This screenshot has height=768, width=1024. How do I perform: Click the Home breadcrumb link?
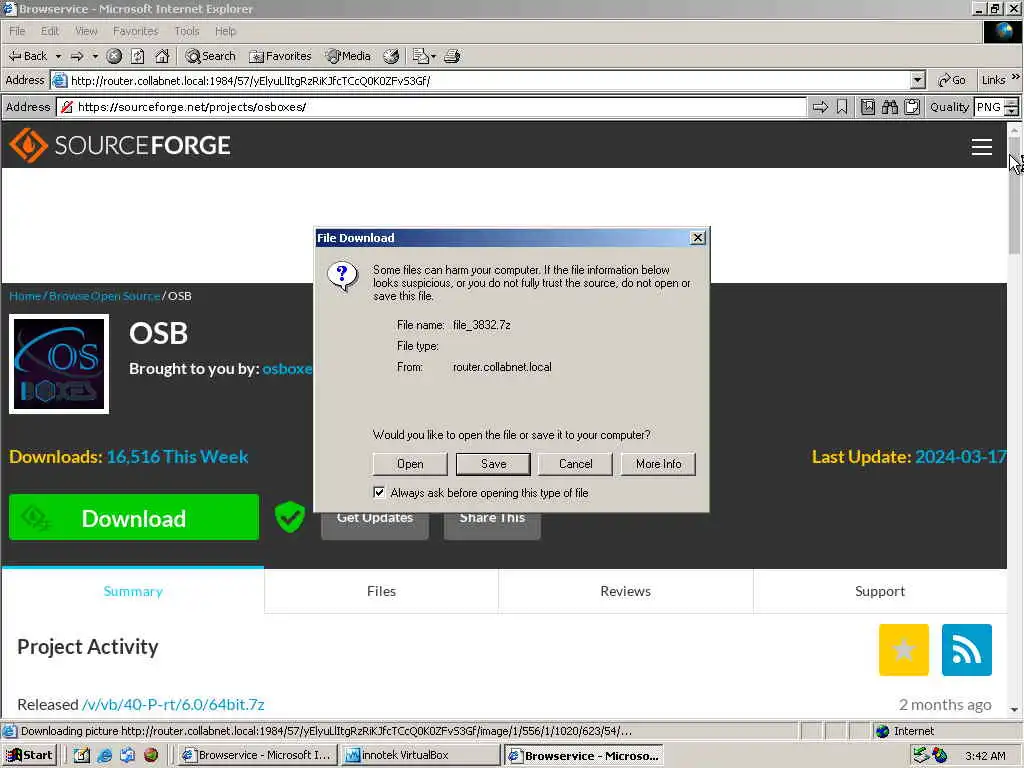click(25, 296)
